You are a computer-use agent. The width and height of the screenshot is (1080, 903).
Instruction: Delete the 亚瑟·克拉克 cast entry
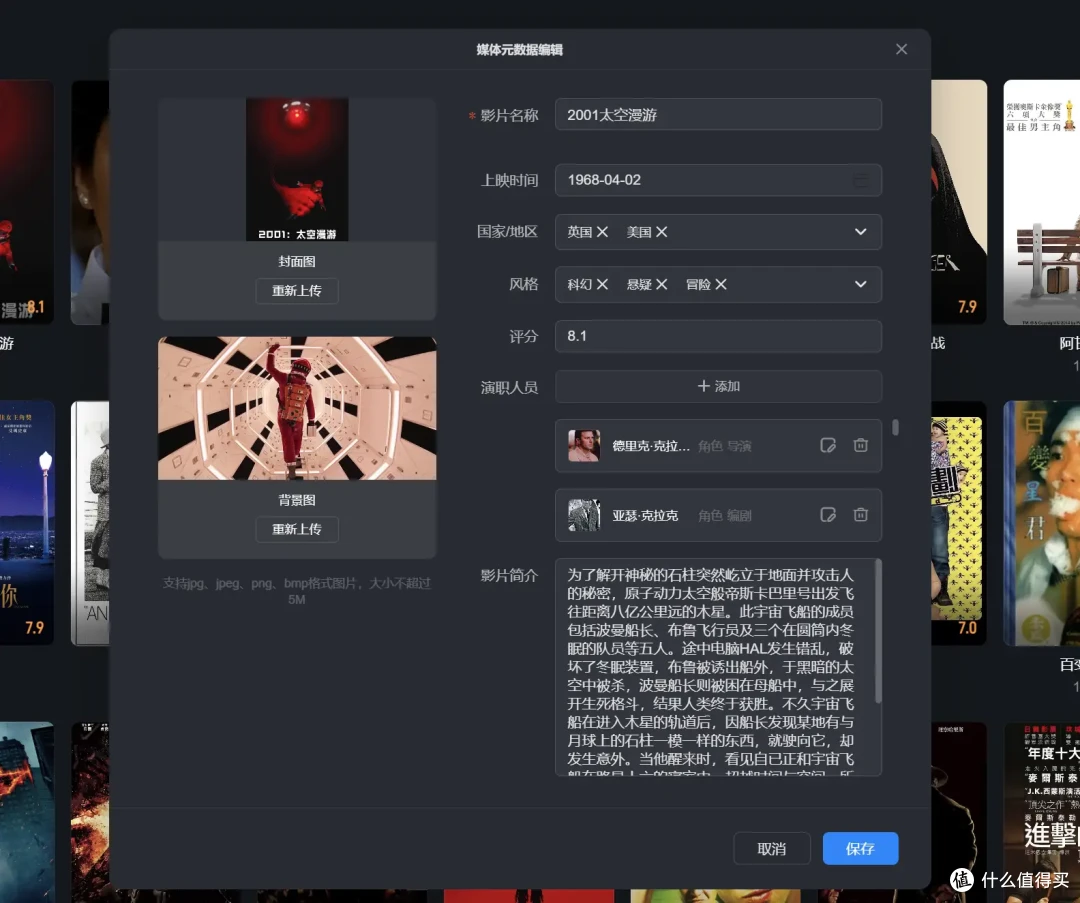(x=860, y=515)
